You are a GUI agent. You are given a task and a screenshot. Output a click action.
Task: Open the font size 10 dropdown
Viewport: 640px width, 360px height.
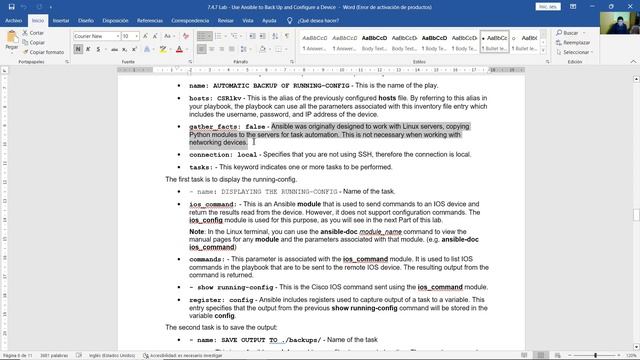click(x=136, y=36)
